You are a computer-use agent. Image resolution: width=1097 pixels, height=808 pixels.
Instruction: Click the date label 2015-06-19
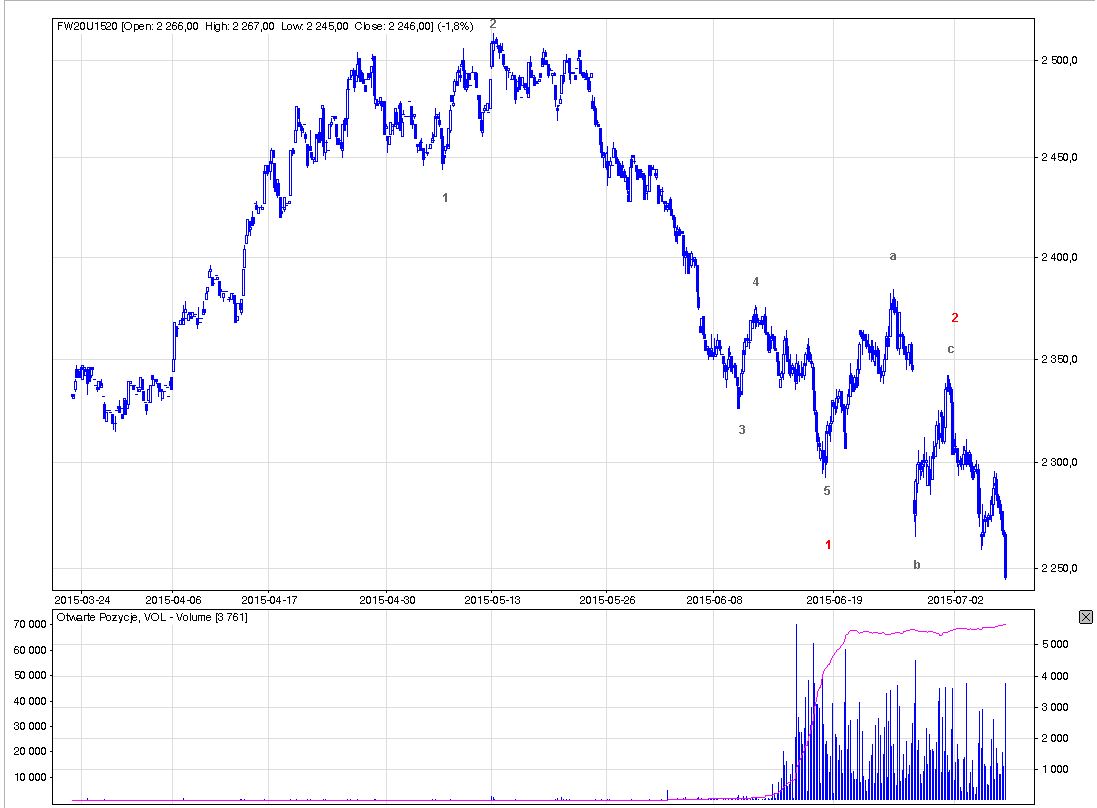[x=834, y=600]
